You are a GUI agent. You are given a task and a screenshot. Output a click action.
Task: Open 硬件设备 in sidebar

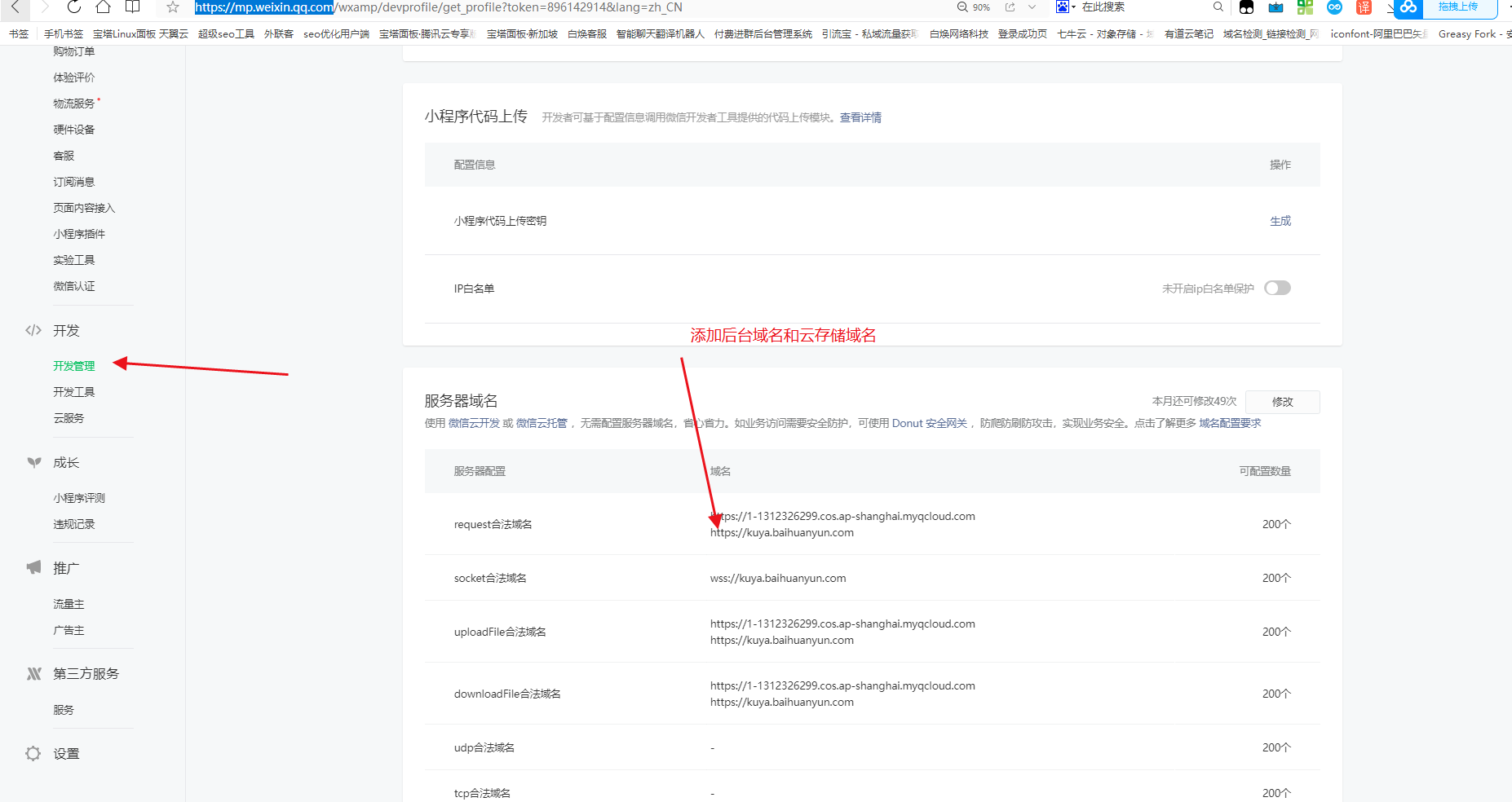tap(74, 130)
